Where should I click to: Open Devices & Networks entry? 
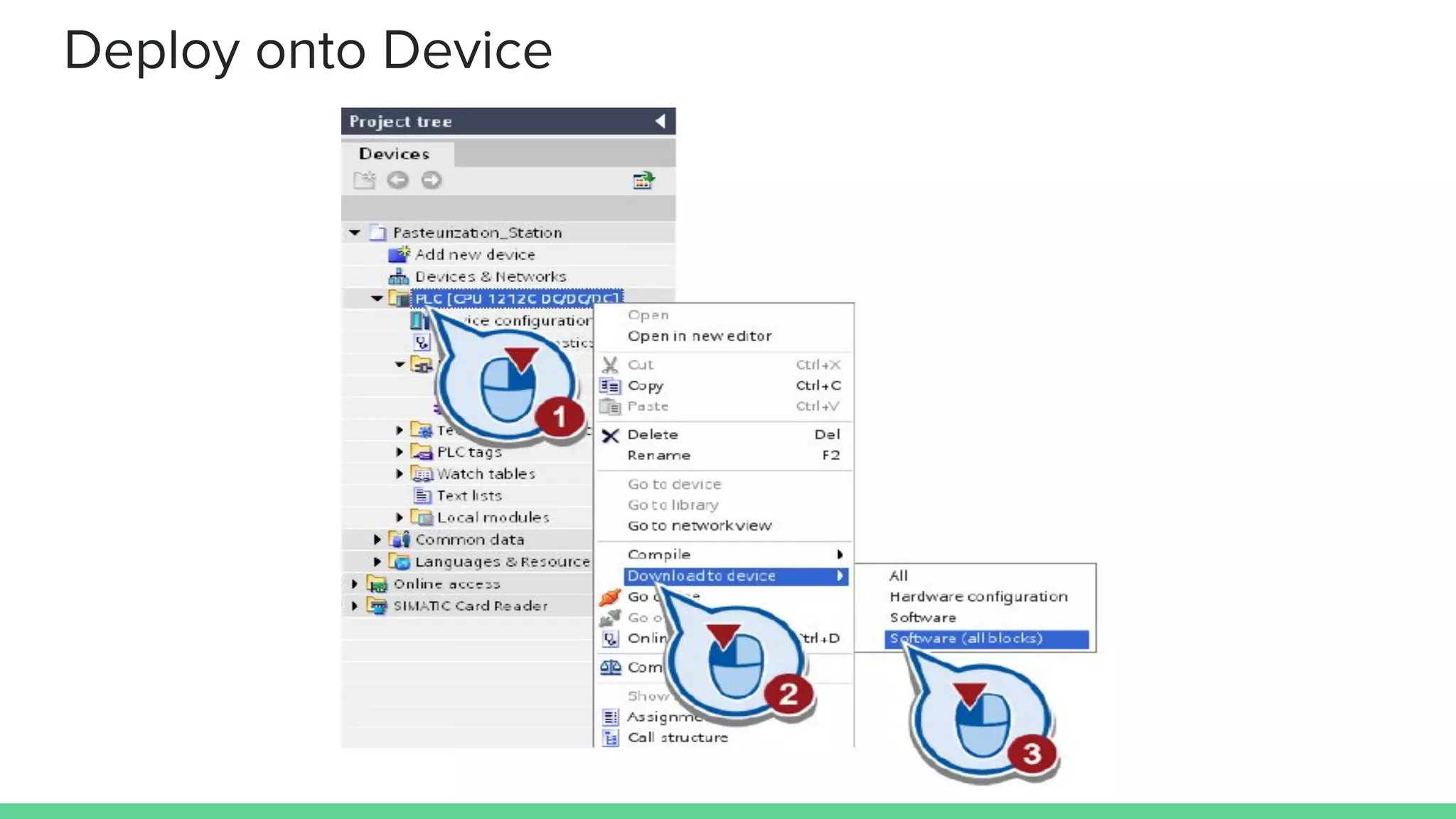point(491,277)
